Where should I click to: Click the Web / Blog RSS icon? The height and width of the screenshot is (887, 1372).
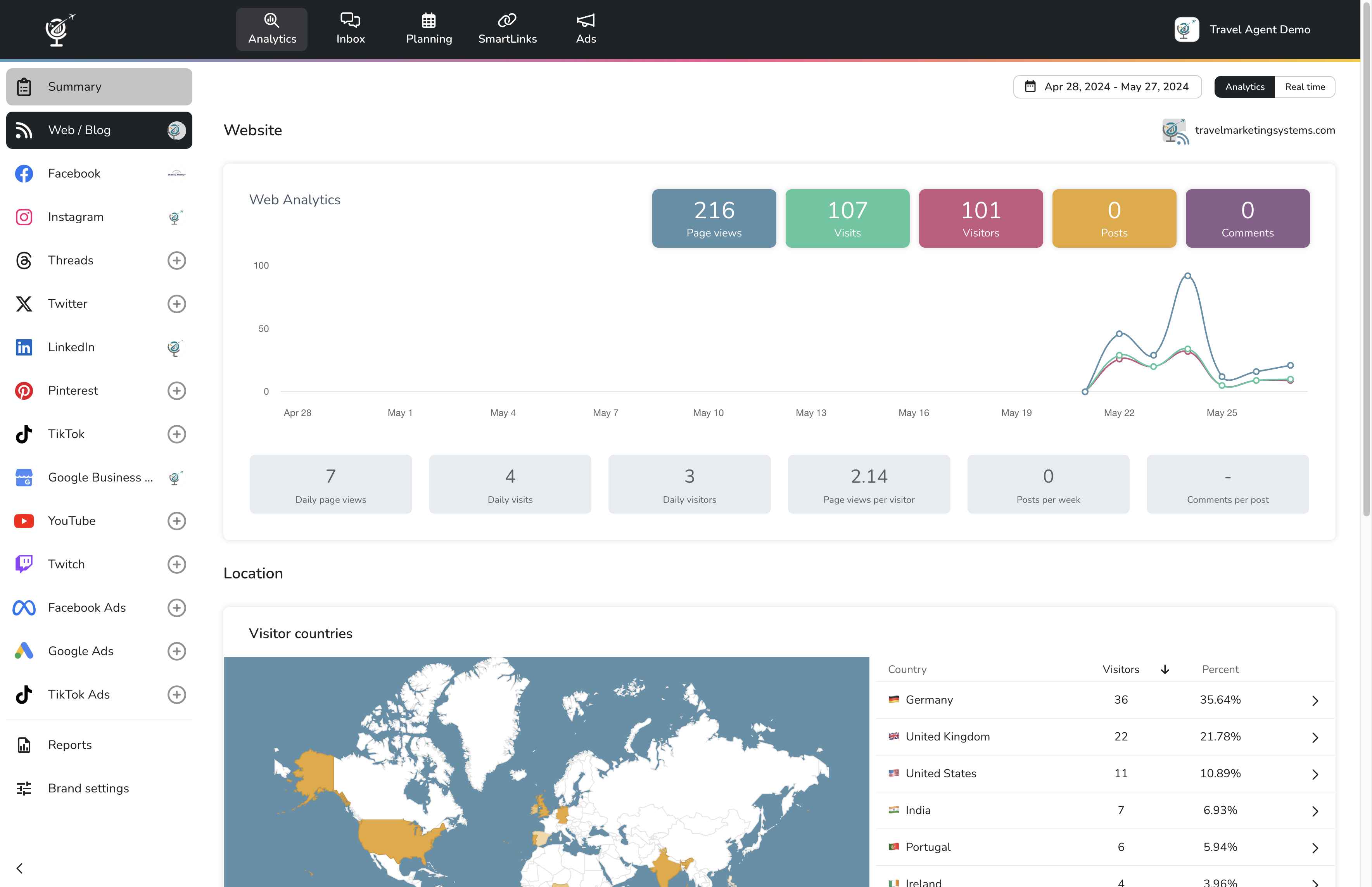tap(24, 130)
